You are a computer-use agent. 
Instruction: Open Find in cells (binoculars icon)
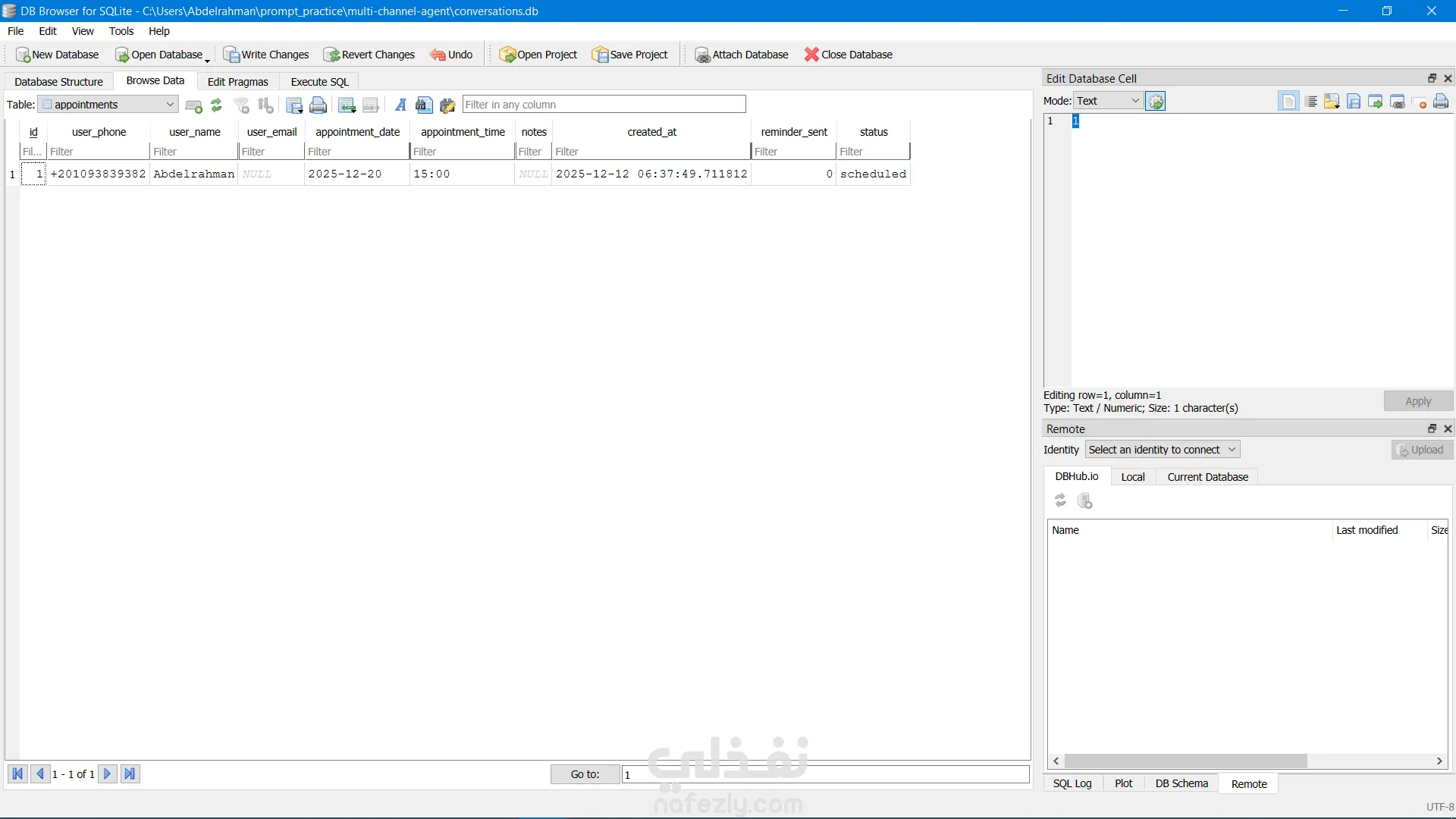pos(424,105)
